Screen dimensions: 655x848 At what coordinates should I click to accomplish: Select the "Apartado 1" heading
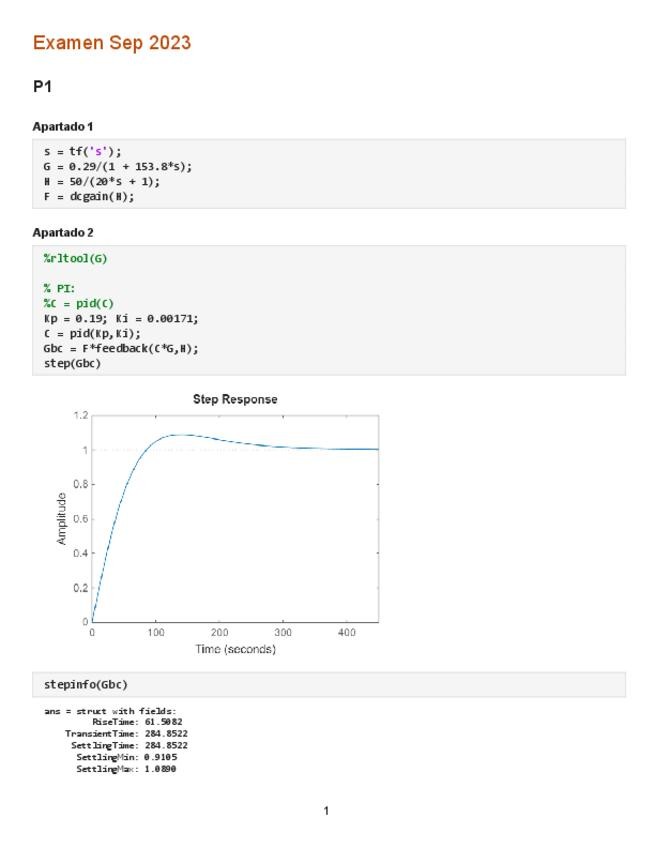click(x=62, y=126)
